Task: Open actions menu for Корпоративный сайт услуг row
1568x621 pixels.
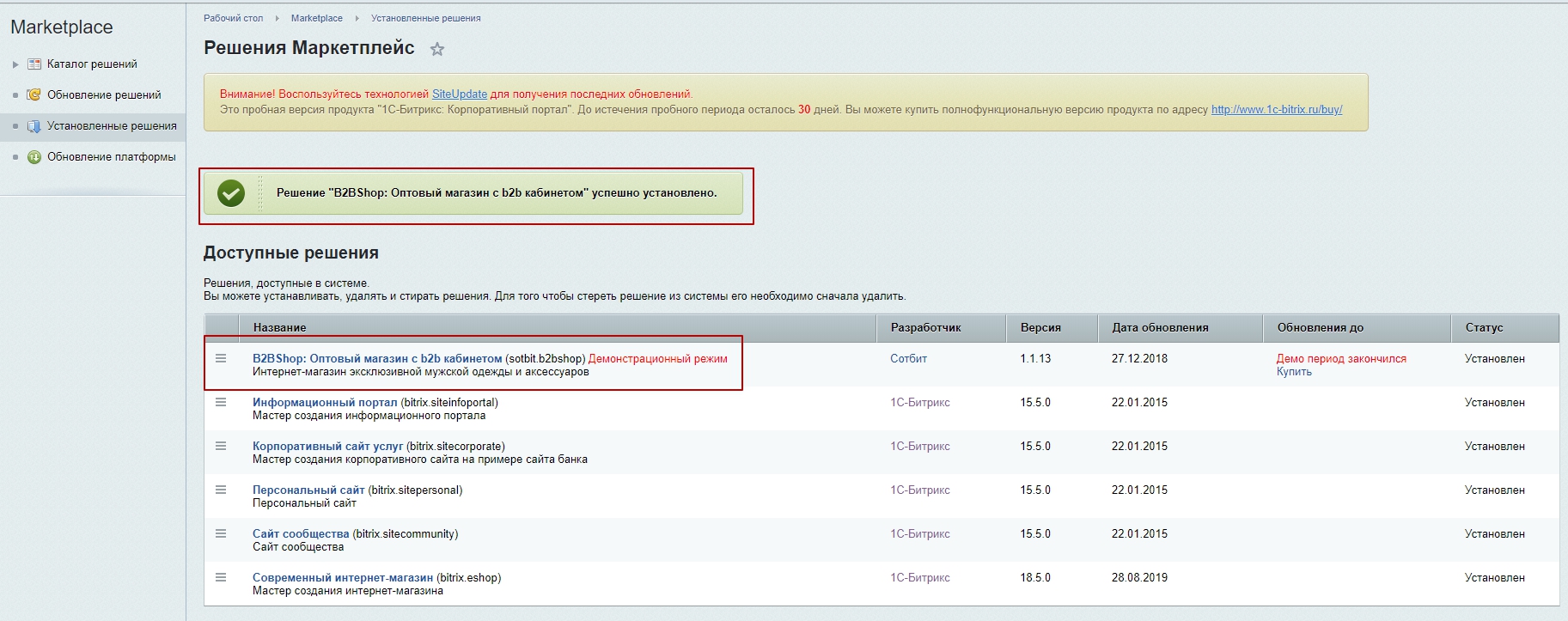Action: 221,446
